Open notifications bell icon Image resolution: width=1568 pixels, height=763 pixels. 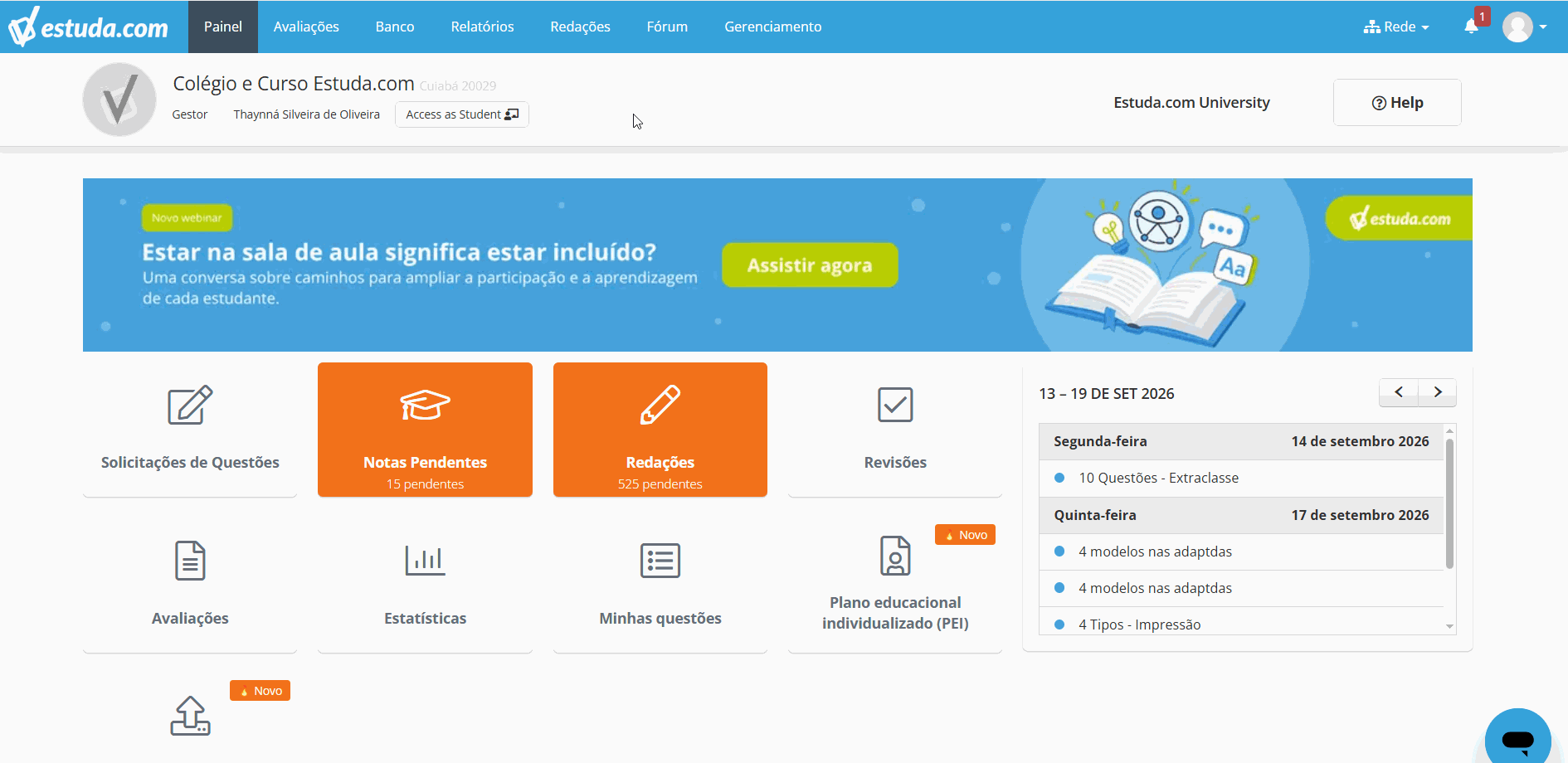coord(1471,27)
